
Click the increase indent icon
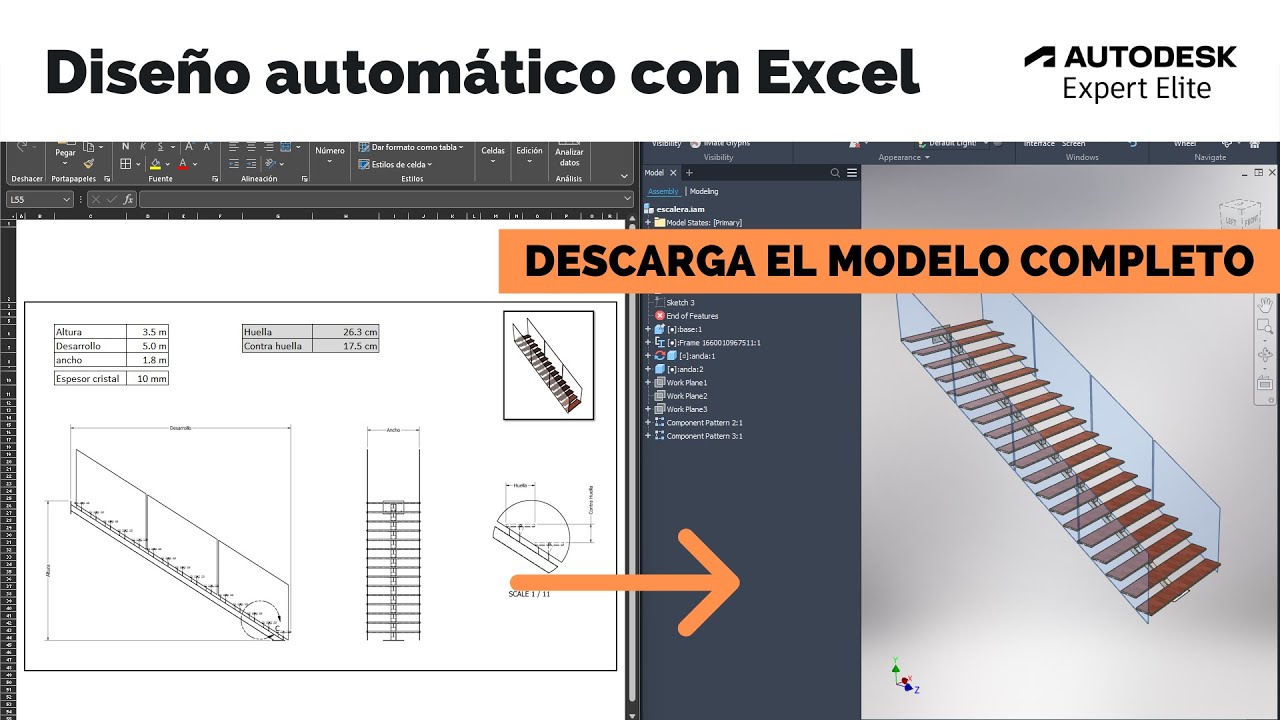[251, 164]
